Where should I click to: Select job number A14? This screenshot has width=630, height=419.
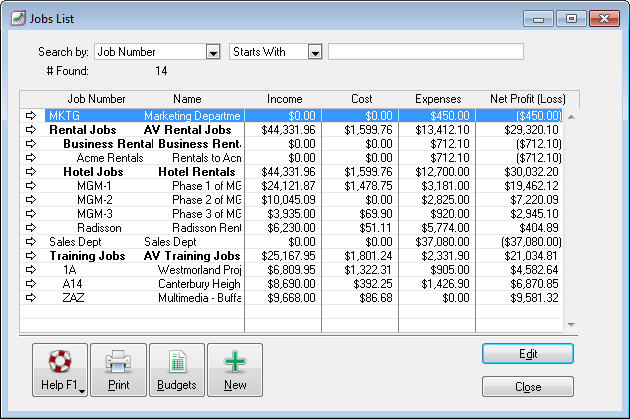click(x=72, y=284)
